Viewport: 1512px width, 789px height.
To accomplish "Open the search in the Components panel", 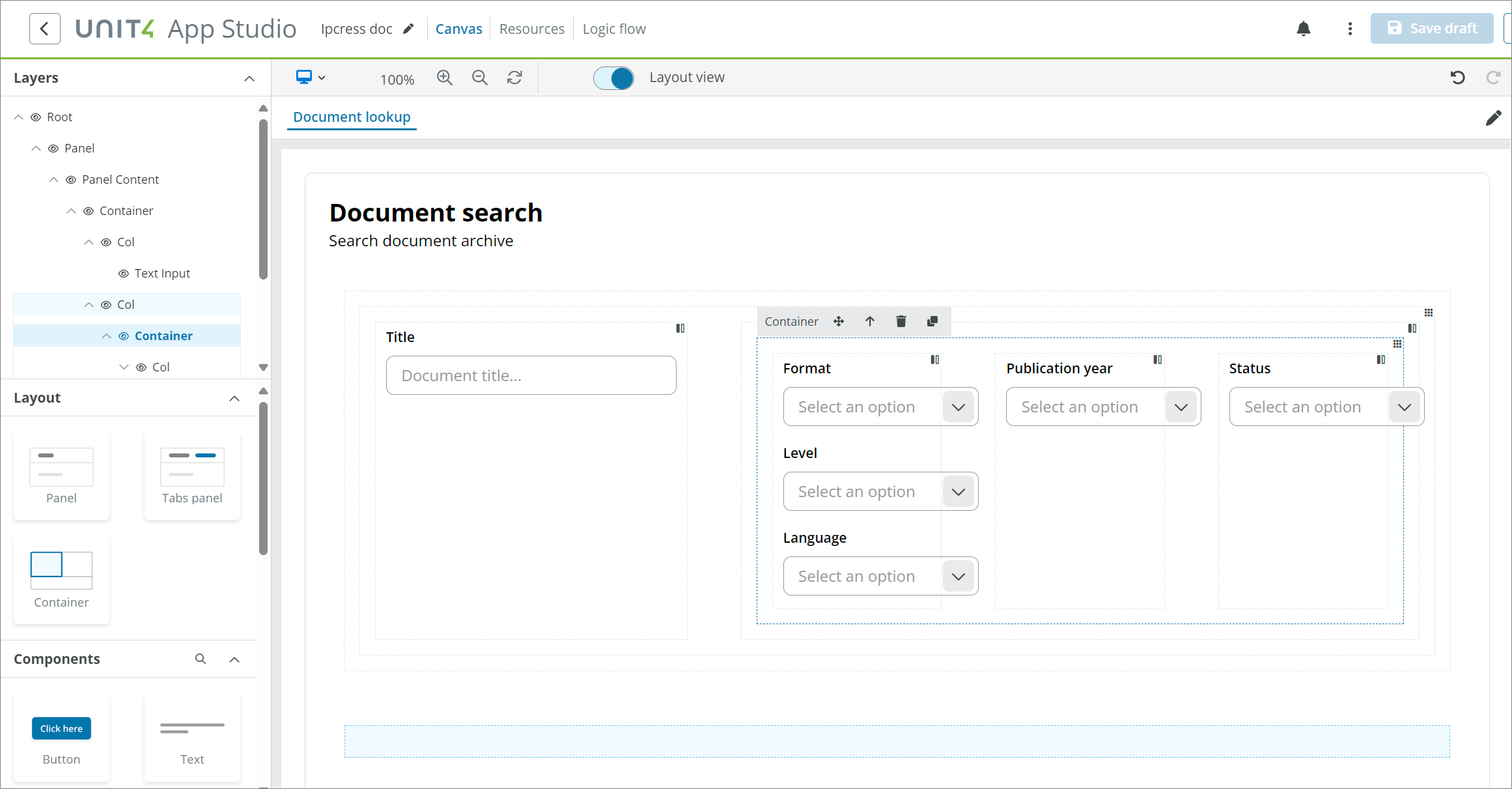I will (x=201, y=659).
